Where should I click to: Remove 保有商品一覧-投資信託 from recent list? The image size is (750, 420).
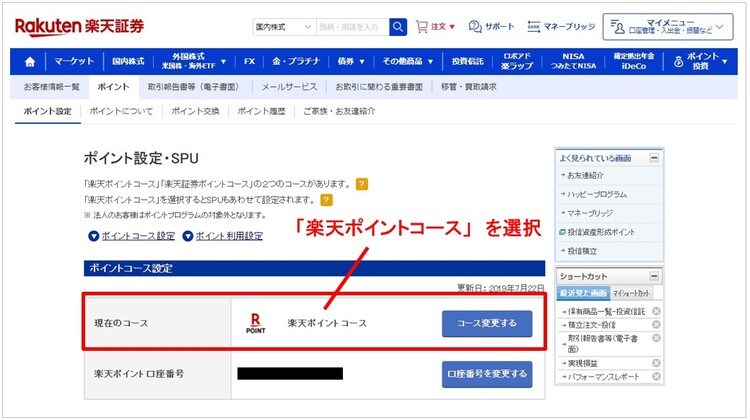[x=656, y=311]
